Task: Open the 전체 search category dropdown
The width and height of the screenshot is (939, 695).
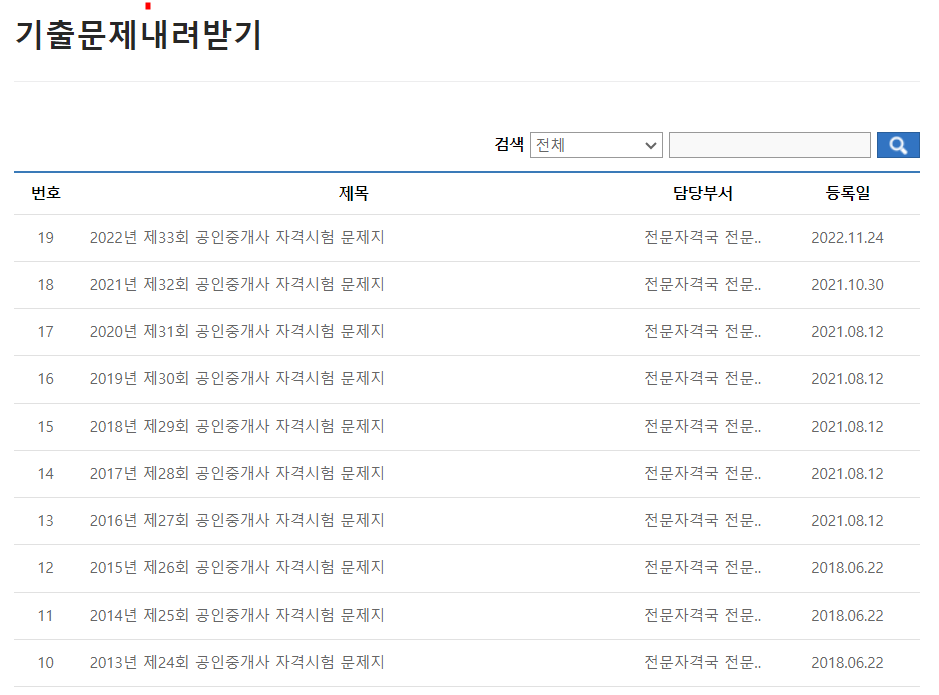Action: (596, 145)
